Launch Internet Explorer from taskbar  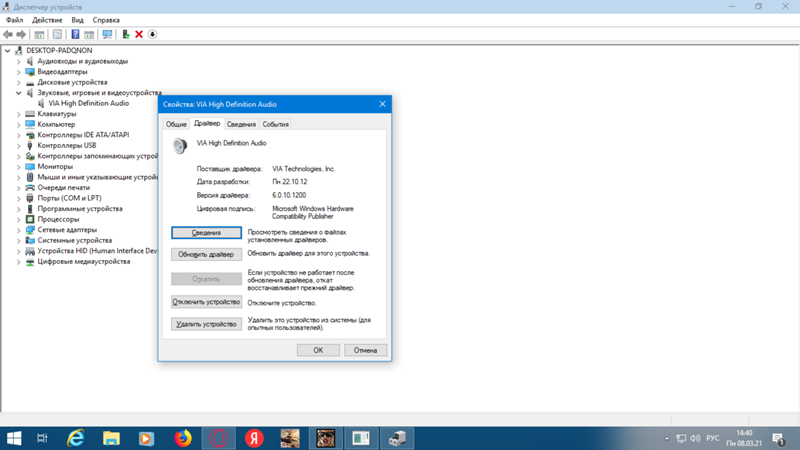pyautogui.click(x=76, y=438)
